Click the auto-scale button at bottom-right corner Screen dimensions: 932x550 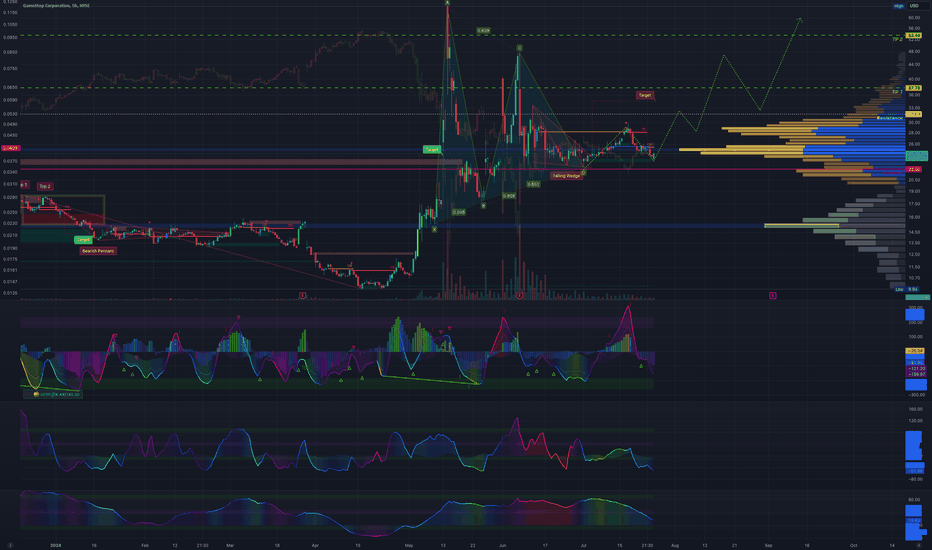point(918,545)
